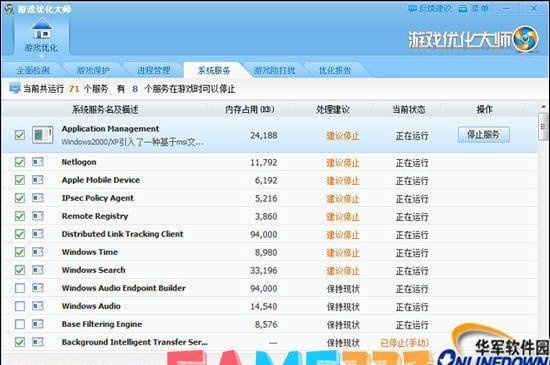This screenshot has width=550, height=365.
Task: Click memory value 14,540
Action: (x=264, y=306)
